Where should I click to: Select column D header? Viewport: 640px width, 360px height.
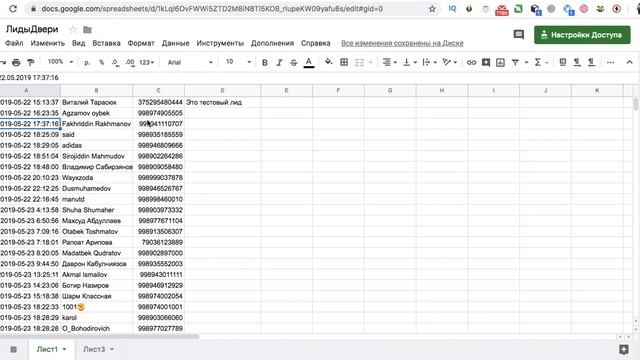[222, 90]
